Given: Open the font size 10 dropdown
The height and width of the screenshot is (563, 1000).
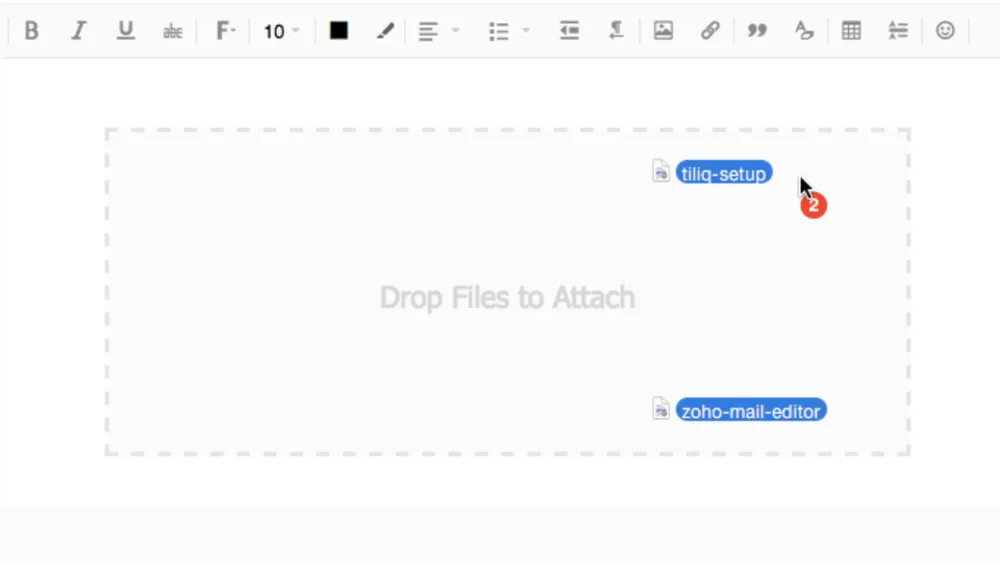Looking at the screenshot, I should (281, 31).
